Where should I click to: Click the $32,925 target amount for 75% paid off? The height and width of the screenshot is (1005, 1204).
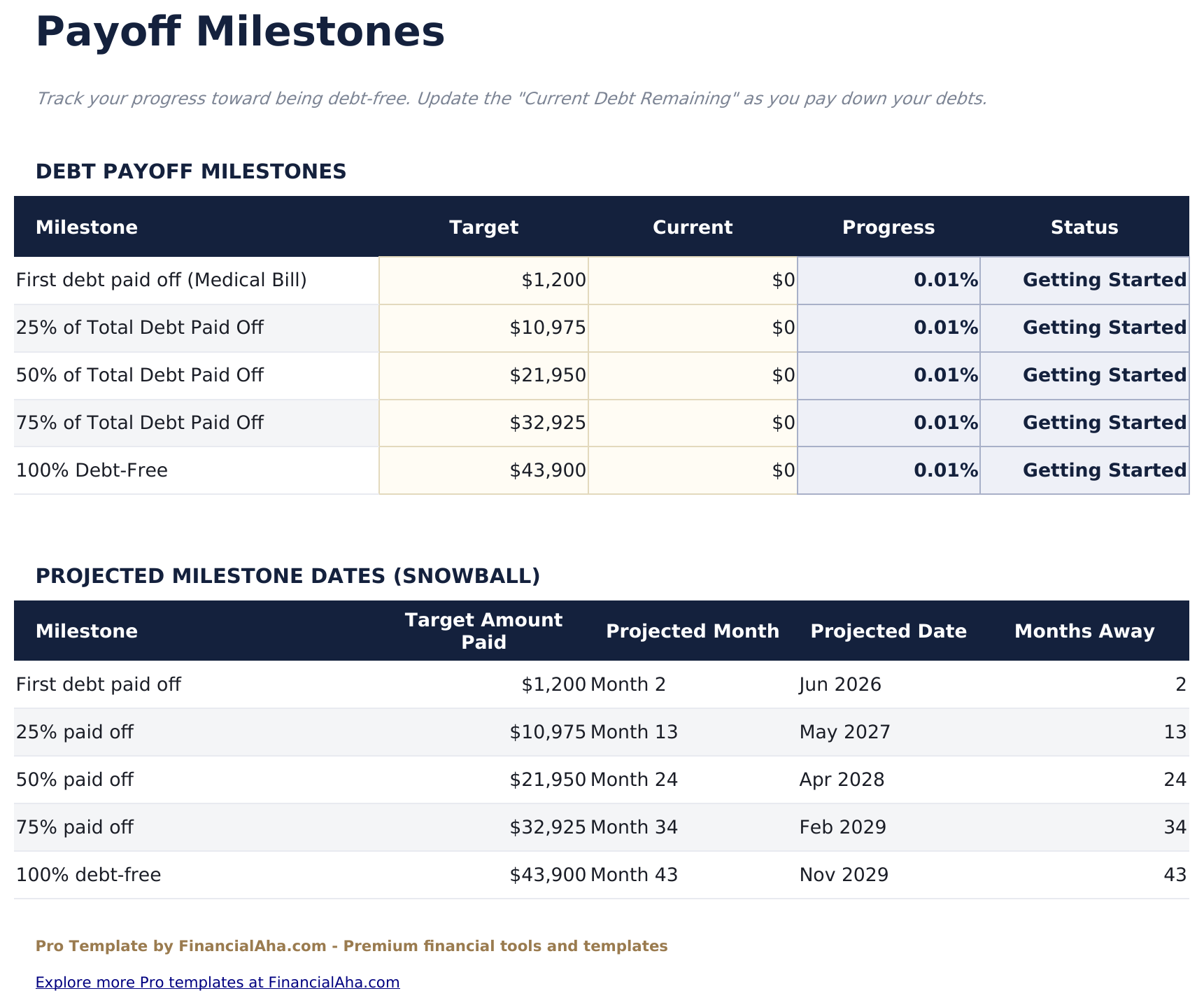pyautogui.click(x=551, y=827)
